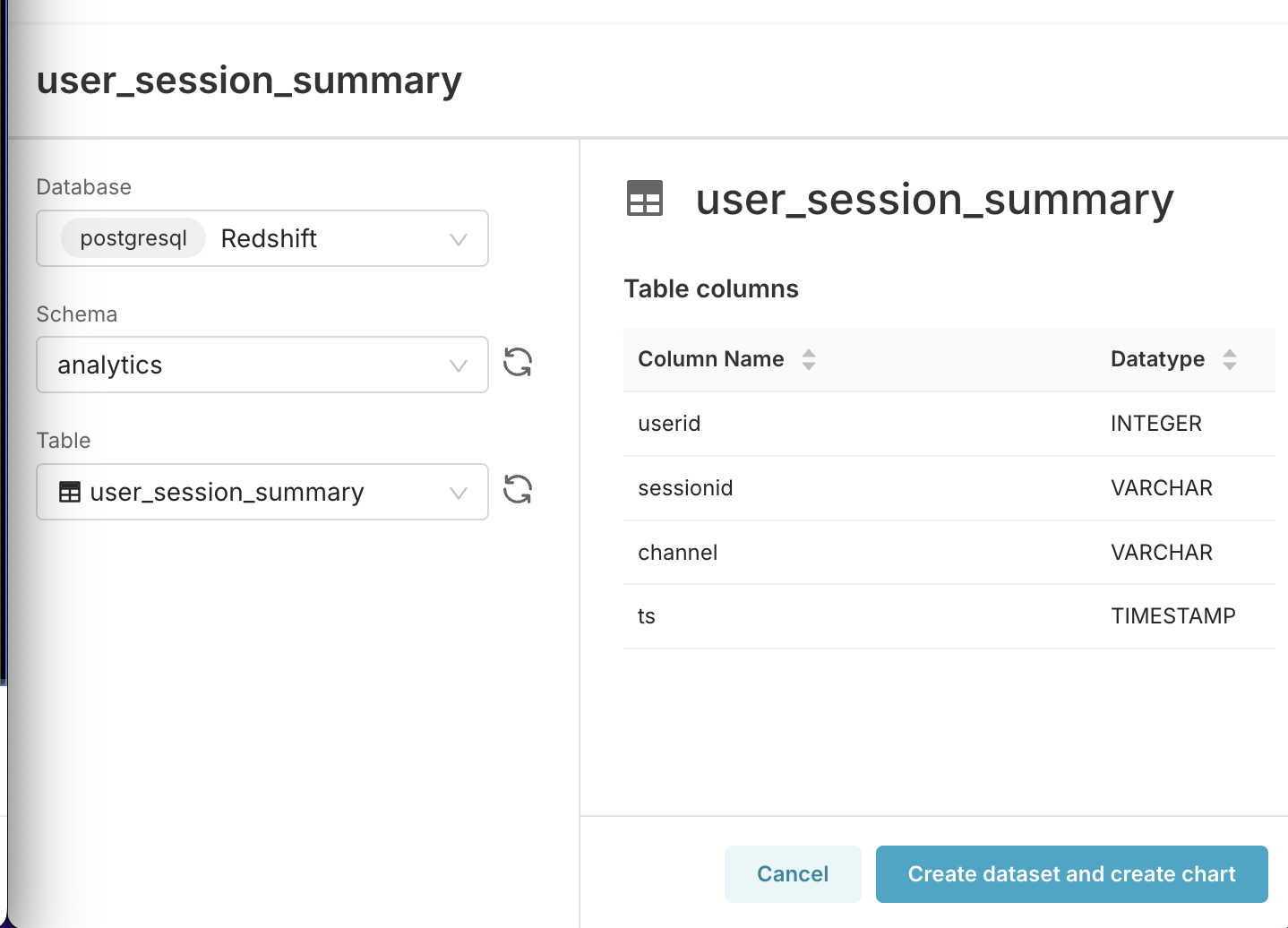This screenshot has width=1288, height=928.
Task: Click the small table icon in Table field
Action: pyautogui.click(x=70, y=492)
